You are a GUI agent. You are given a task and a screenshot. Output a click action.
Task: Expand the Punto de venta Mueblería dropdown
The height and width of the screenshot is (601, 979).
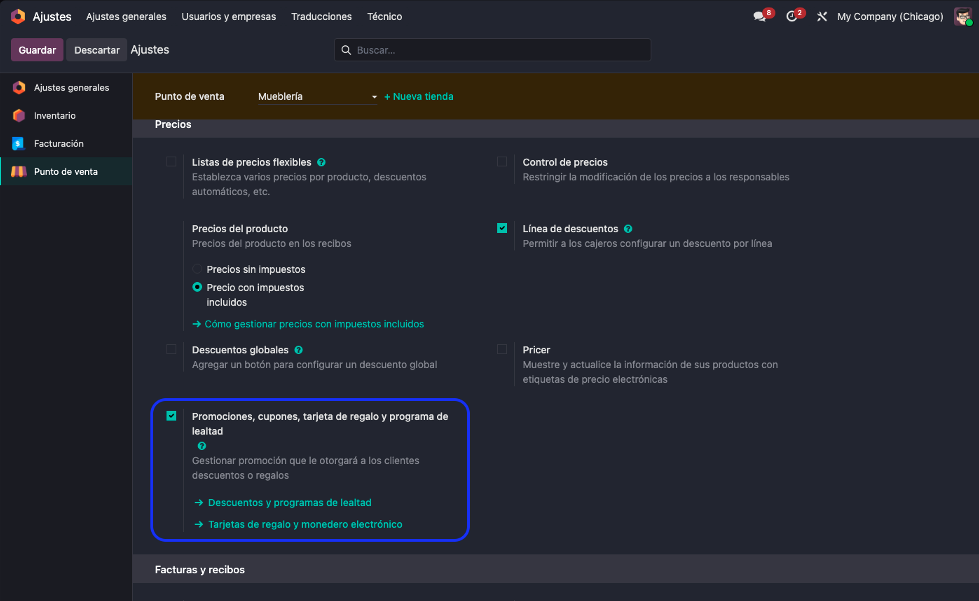318,97
